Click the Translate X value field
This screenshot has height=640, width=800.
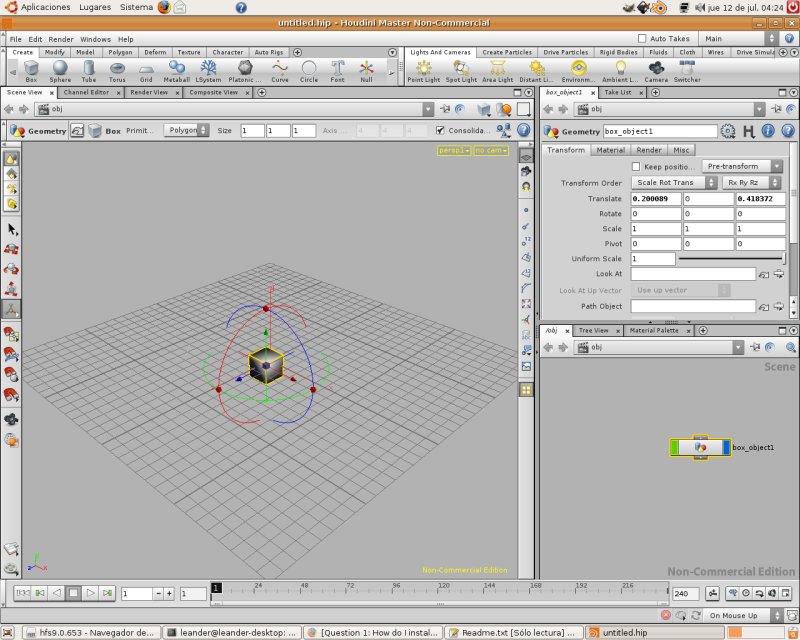pos(656,199)
